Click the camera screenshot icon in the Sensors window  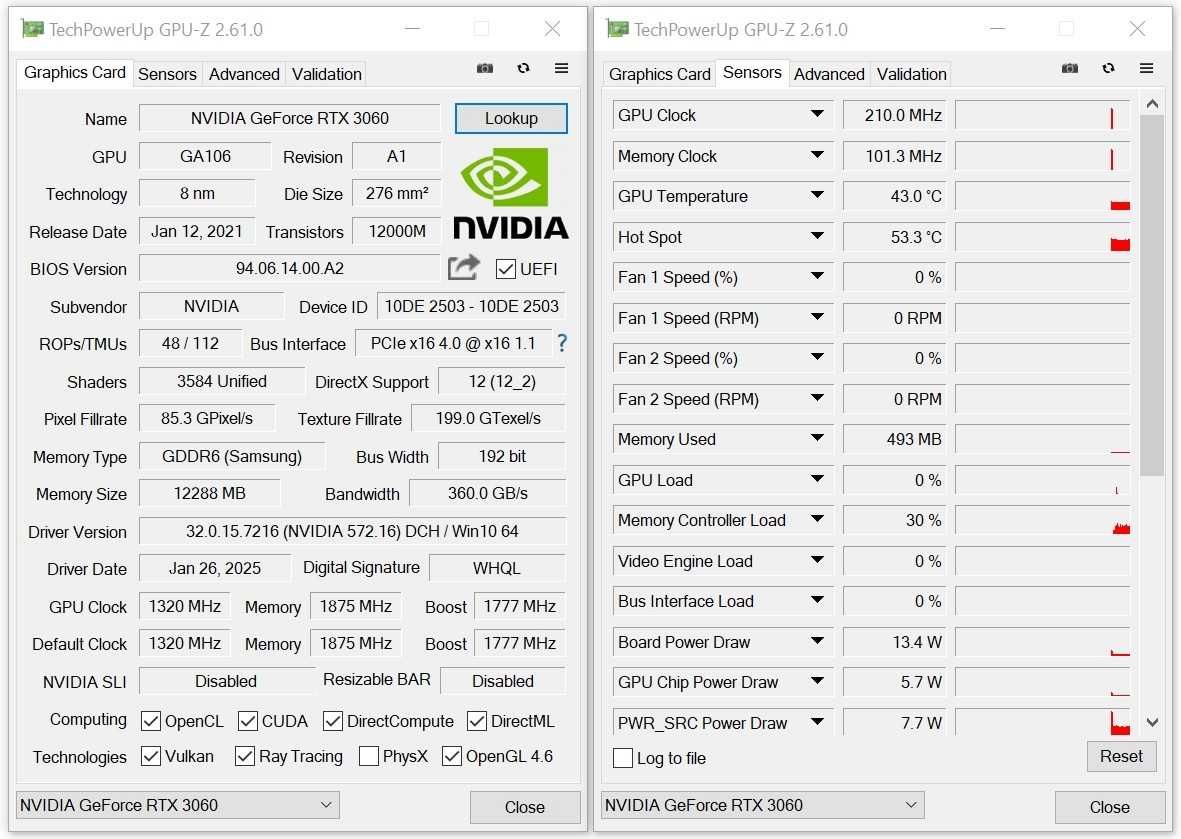click(x=1070, y=69)
